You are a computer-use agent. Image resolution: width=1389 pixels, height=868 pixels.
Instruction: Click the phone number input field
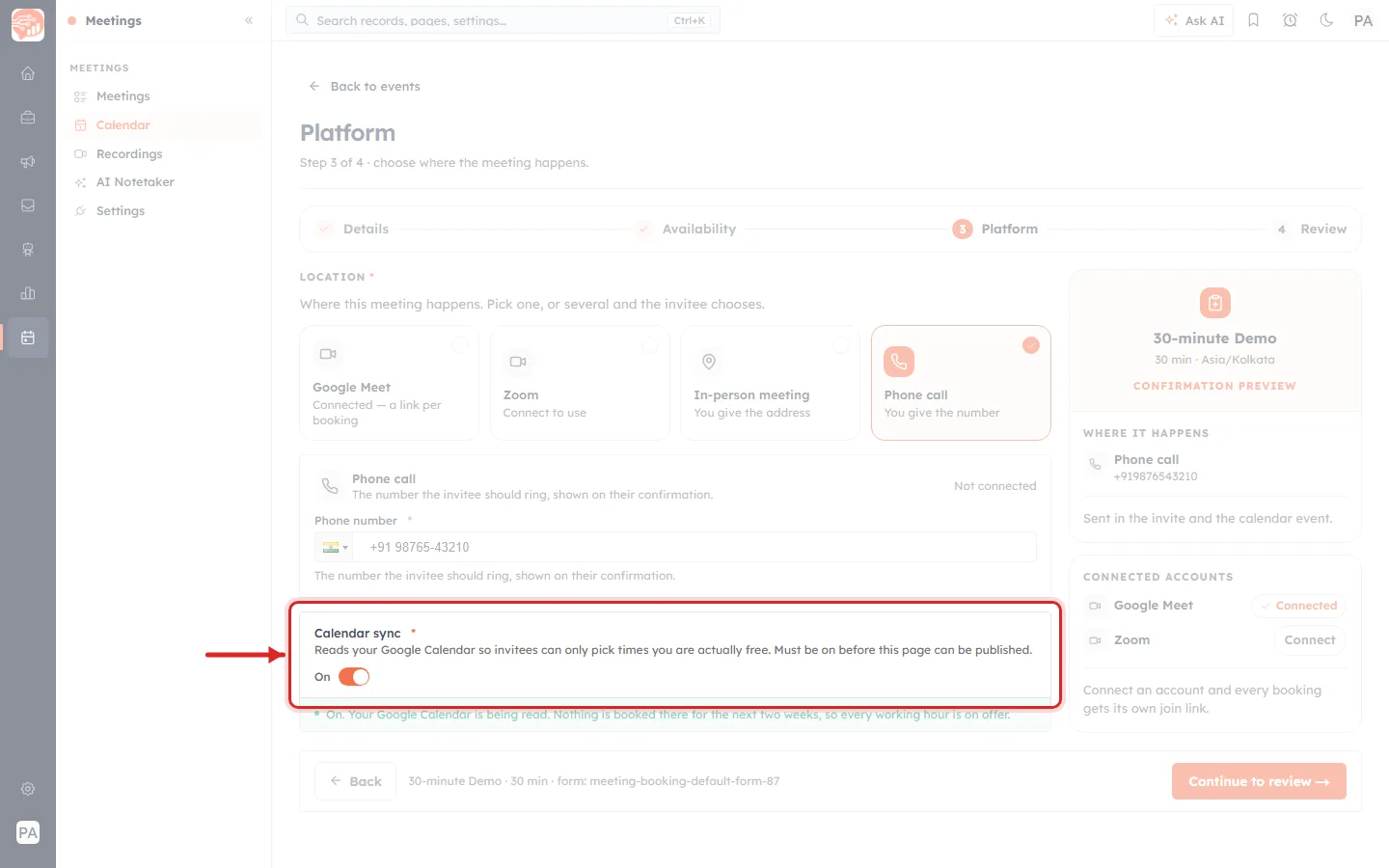[x=695, y=547]
